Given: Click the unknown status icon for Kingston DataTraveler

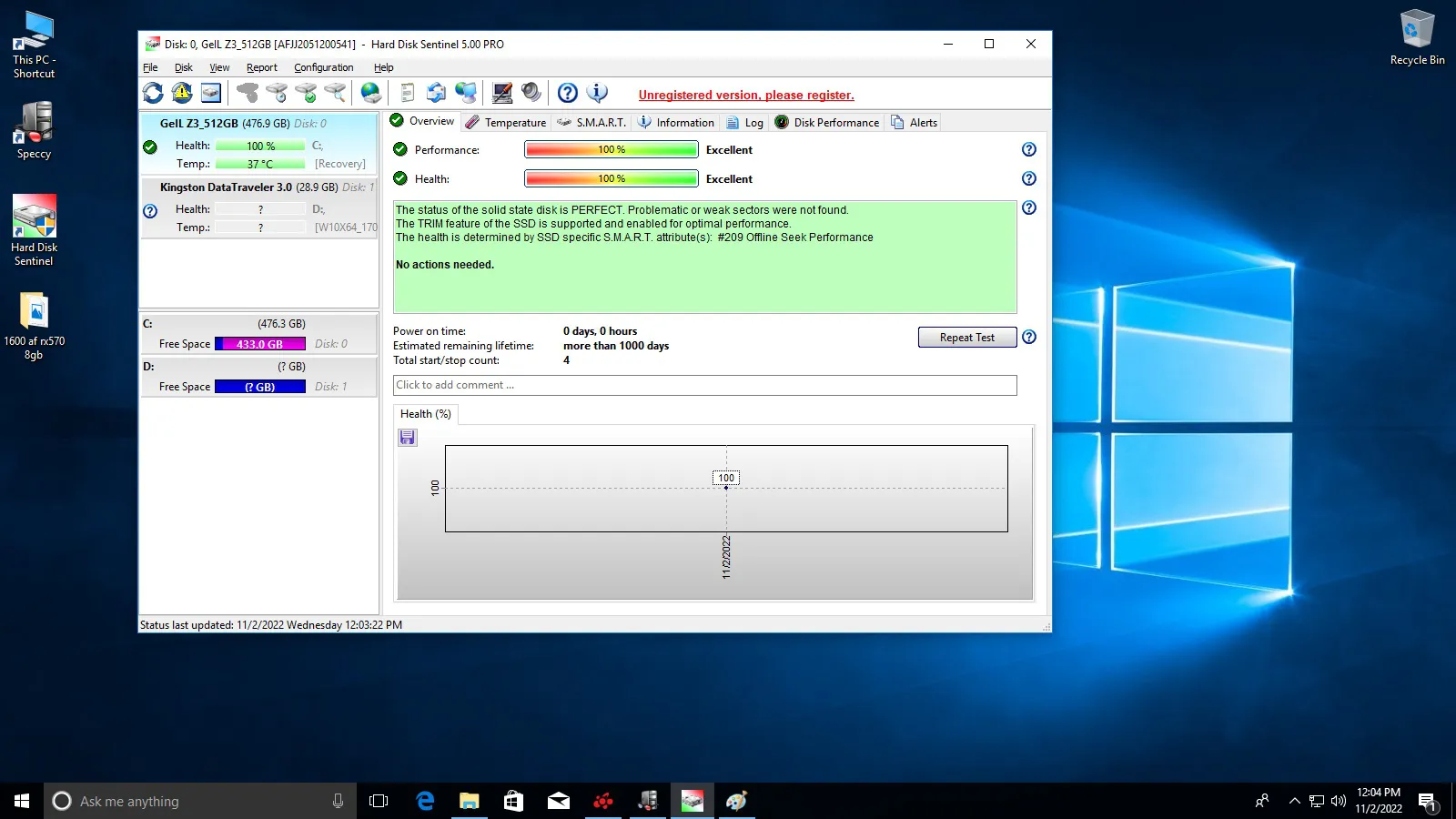Looking at the screenshot, I should click(x=151, y=211).
